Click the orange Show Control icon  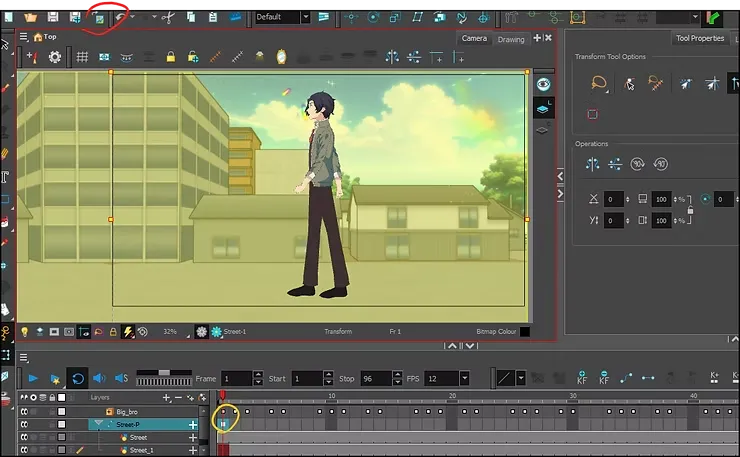pyautogui.click(x=578, y=17)
